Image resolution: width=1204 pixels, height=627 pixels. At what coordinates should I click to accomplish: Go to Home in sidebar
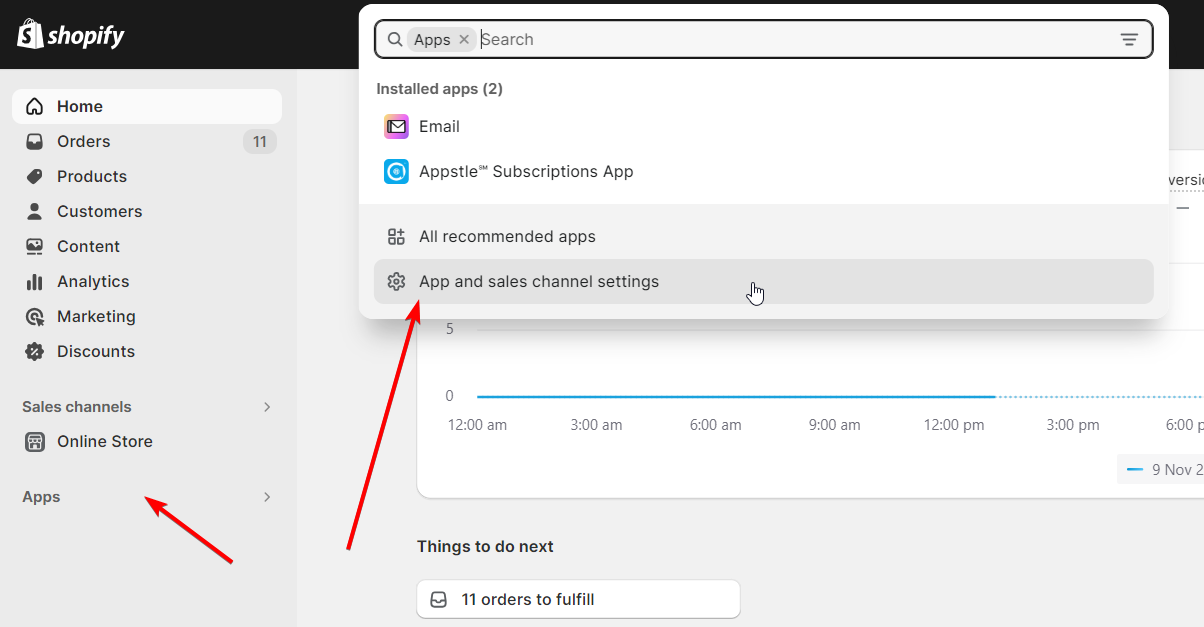click(147, 106)
